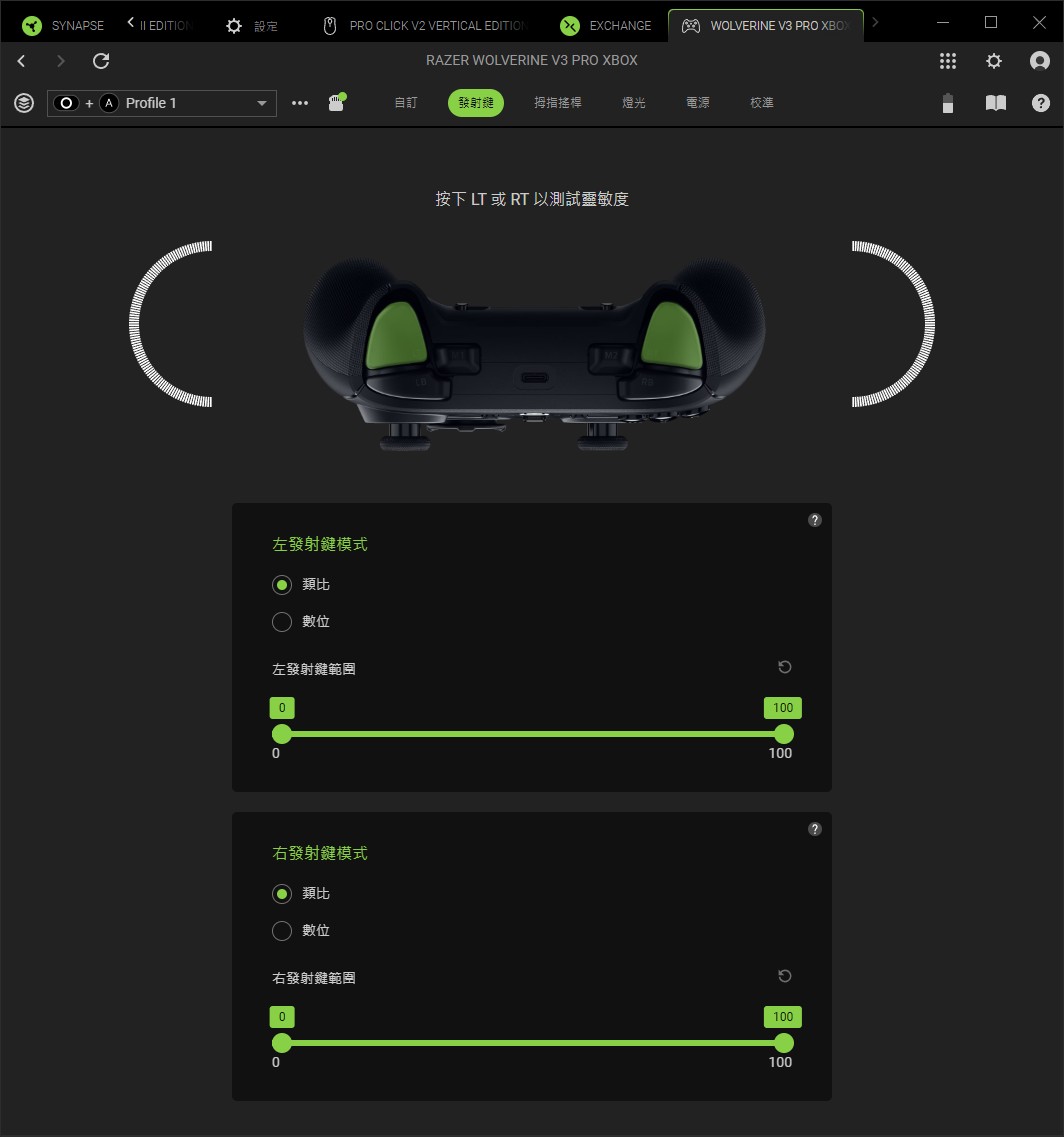This screenshot has width=1064, height=1137.
Task: Select 數位 for right trigger mode
Action: pos(282,930)
